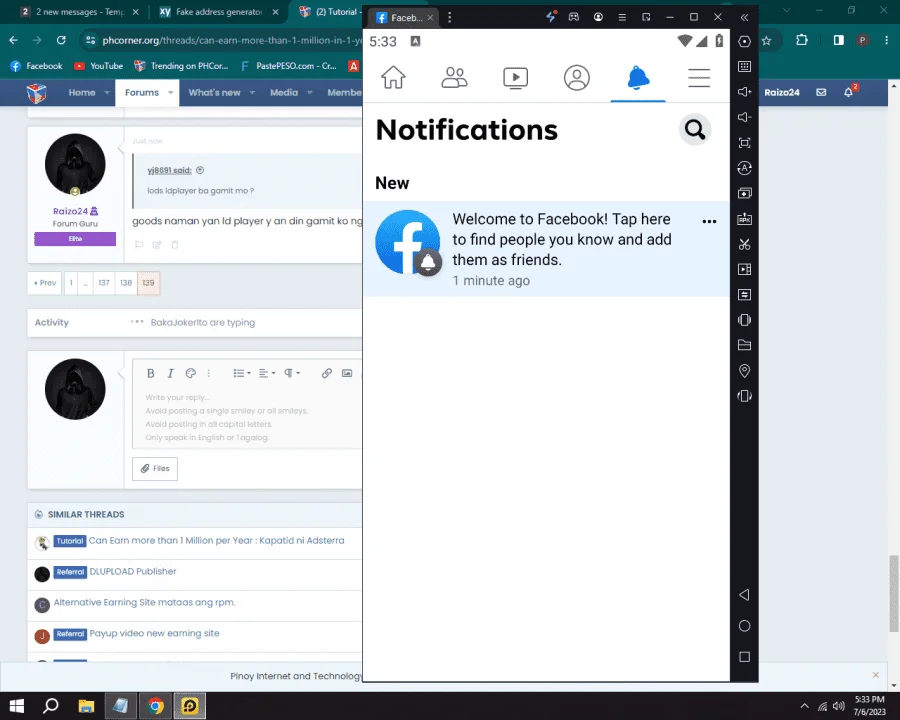Open the alignment dropdown in editor
Image resolution: width=900 pixels, height=720 pixels.
[x=266, y=373]
